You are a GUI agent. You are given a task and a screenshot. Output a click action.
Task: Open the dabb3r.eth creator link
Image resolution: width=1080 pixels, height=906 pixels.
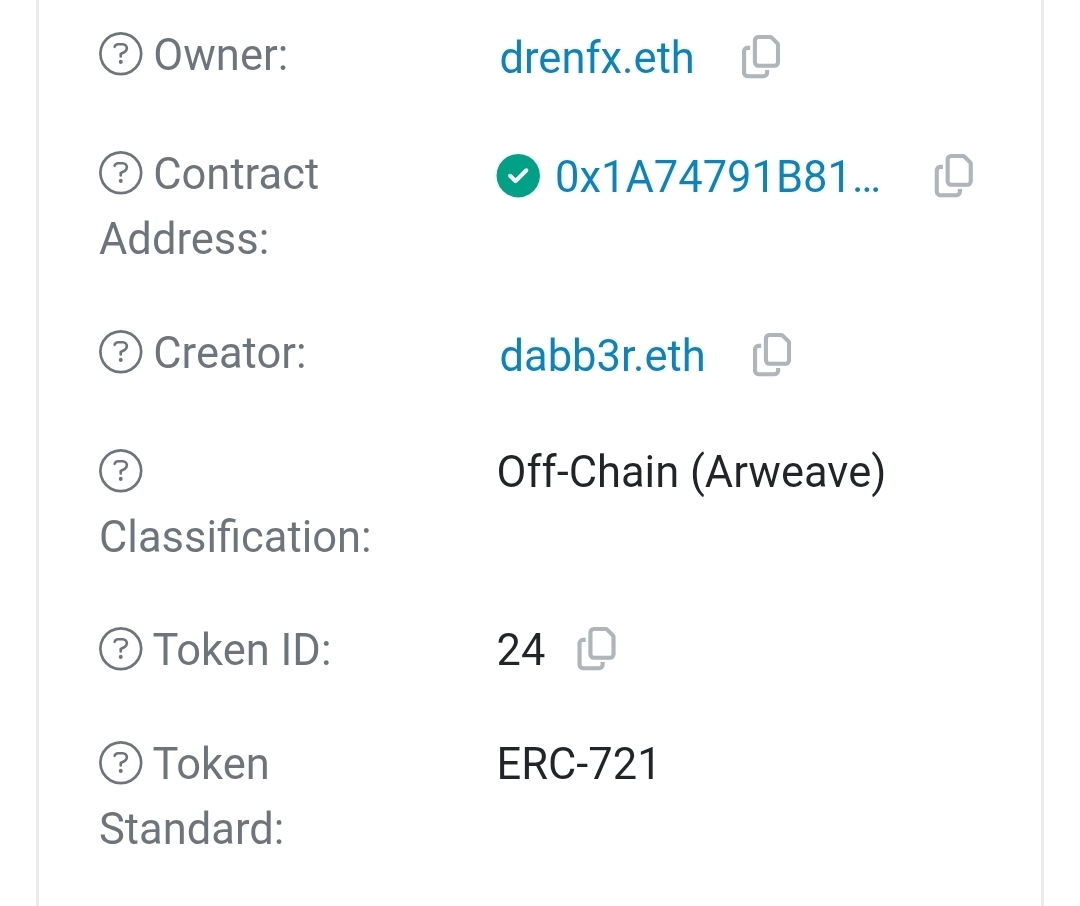click(602, 356)
